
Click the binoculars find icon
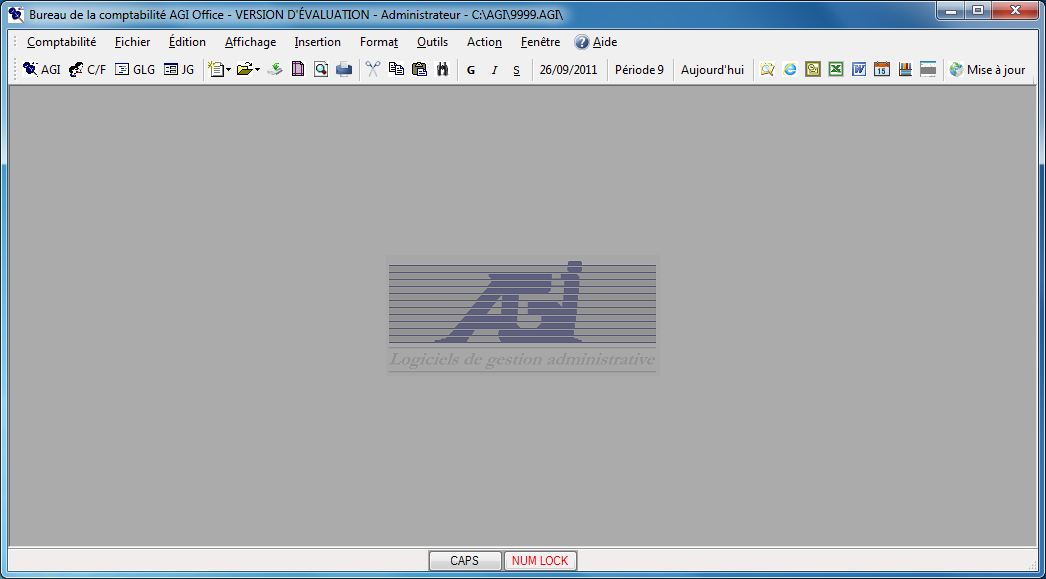click(442, 69)
